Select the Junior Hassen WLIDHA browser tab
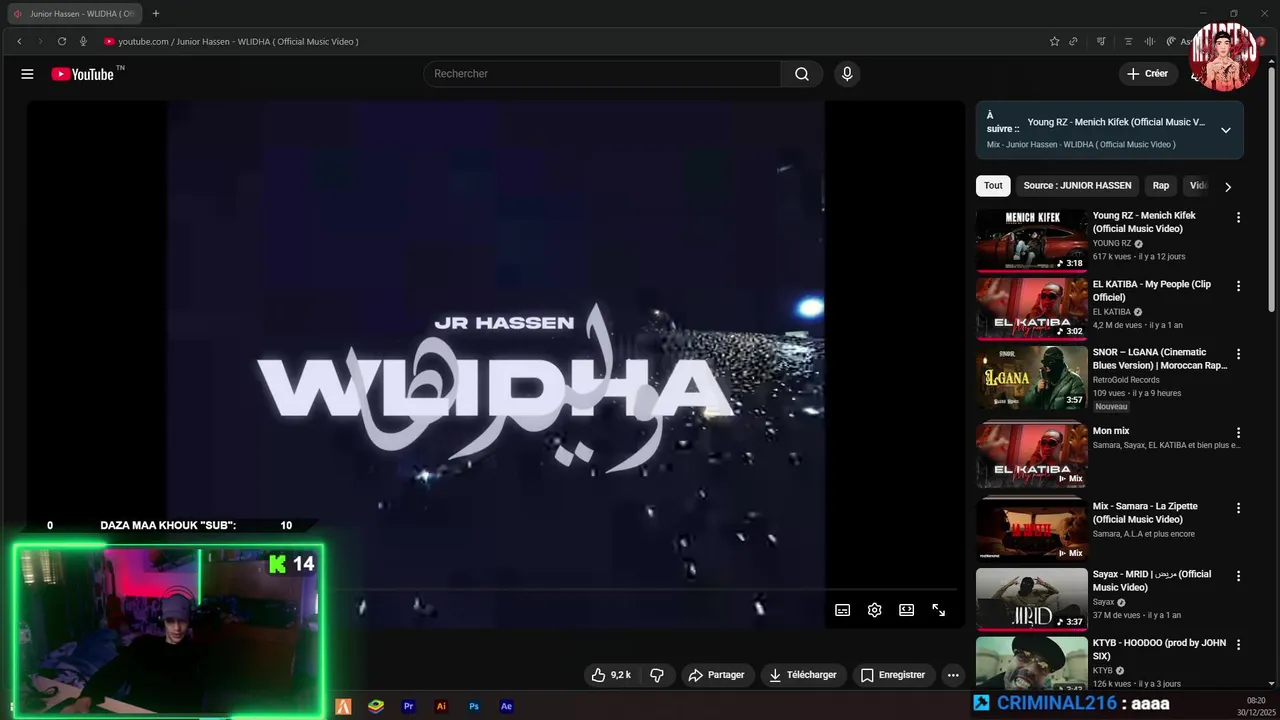This screenshot has height=720, width=1280. coord(75,14)
